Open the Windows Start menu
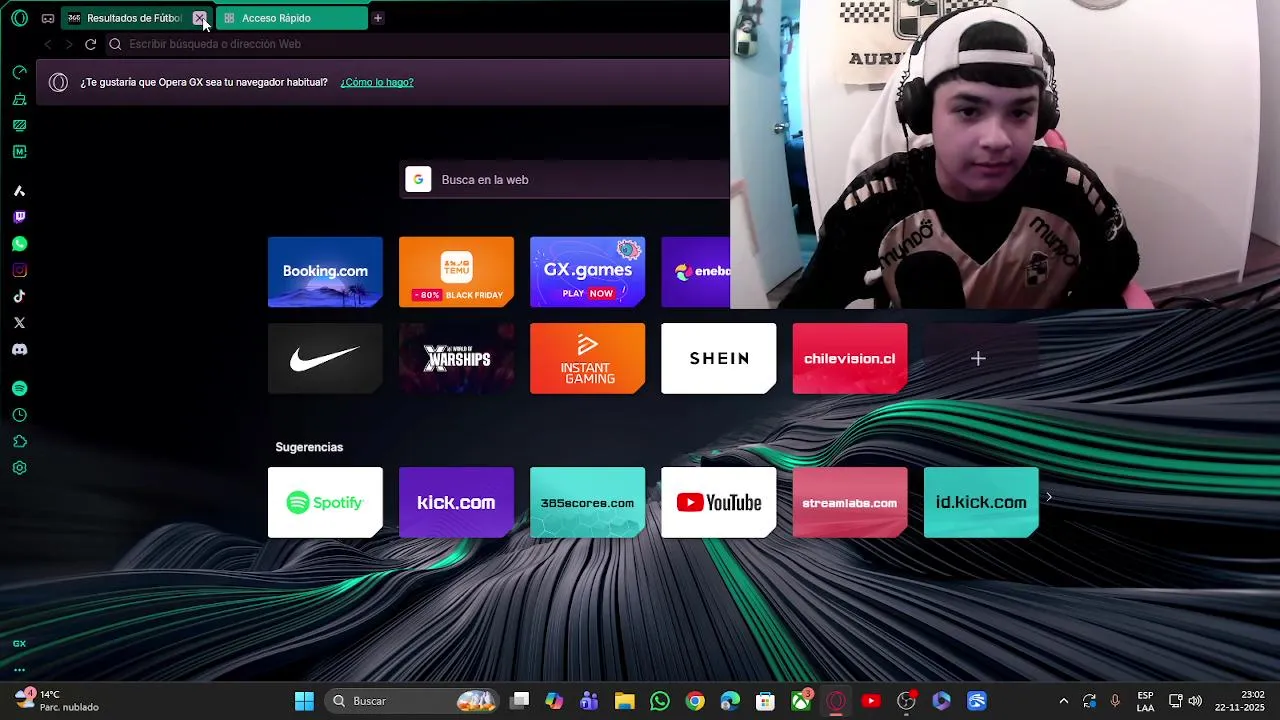Screen dimensions: 1280x720 [304, 701]
